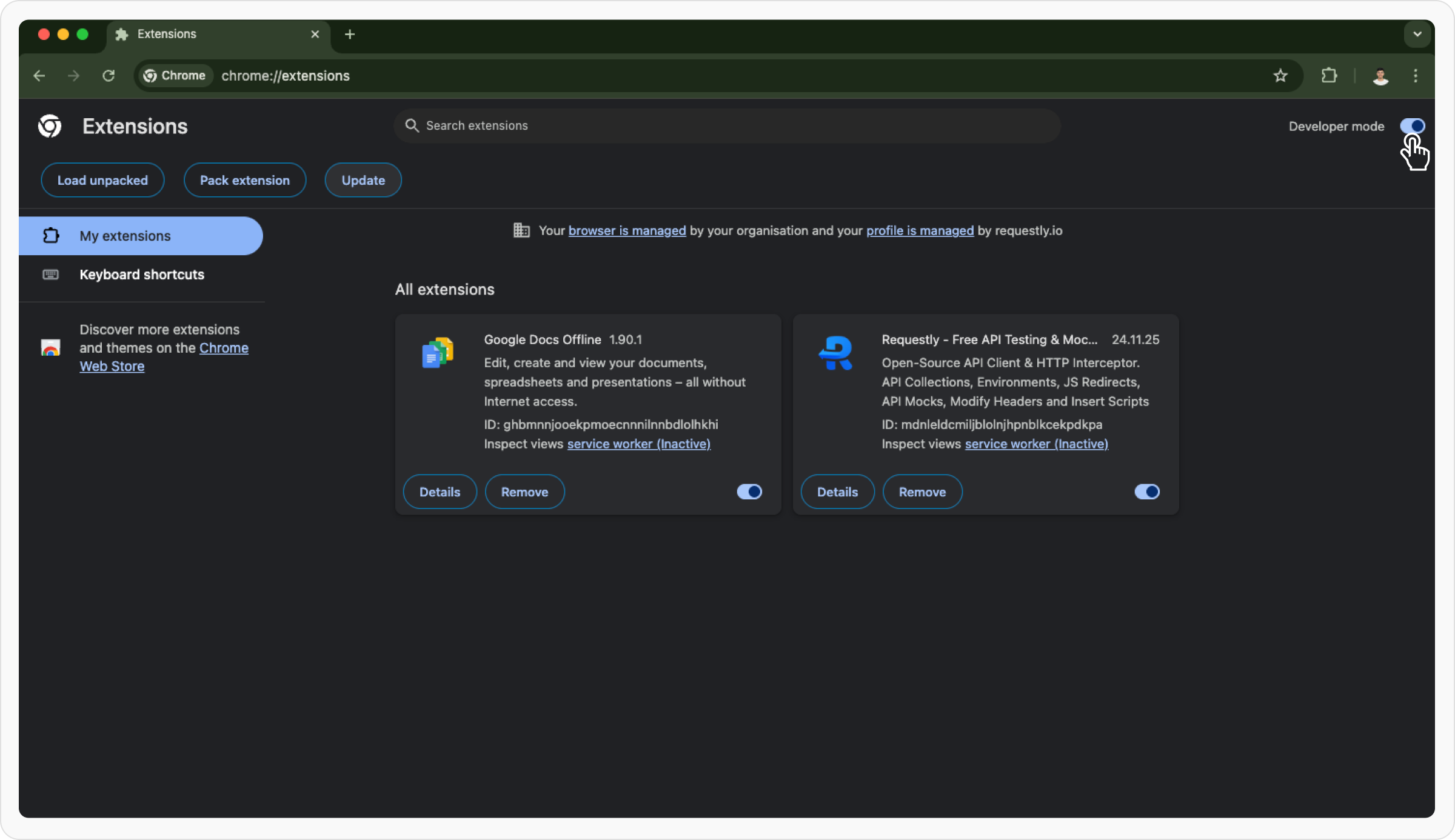Select Keyboard shortcuts in sidebar
The height and width of the screenshot is (840, 1455).
click(142, 275)
